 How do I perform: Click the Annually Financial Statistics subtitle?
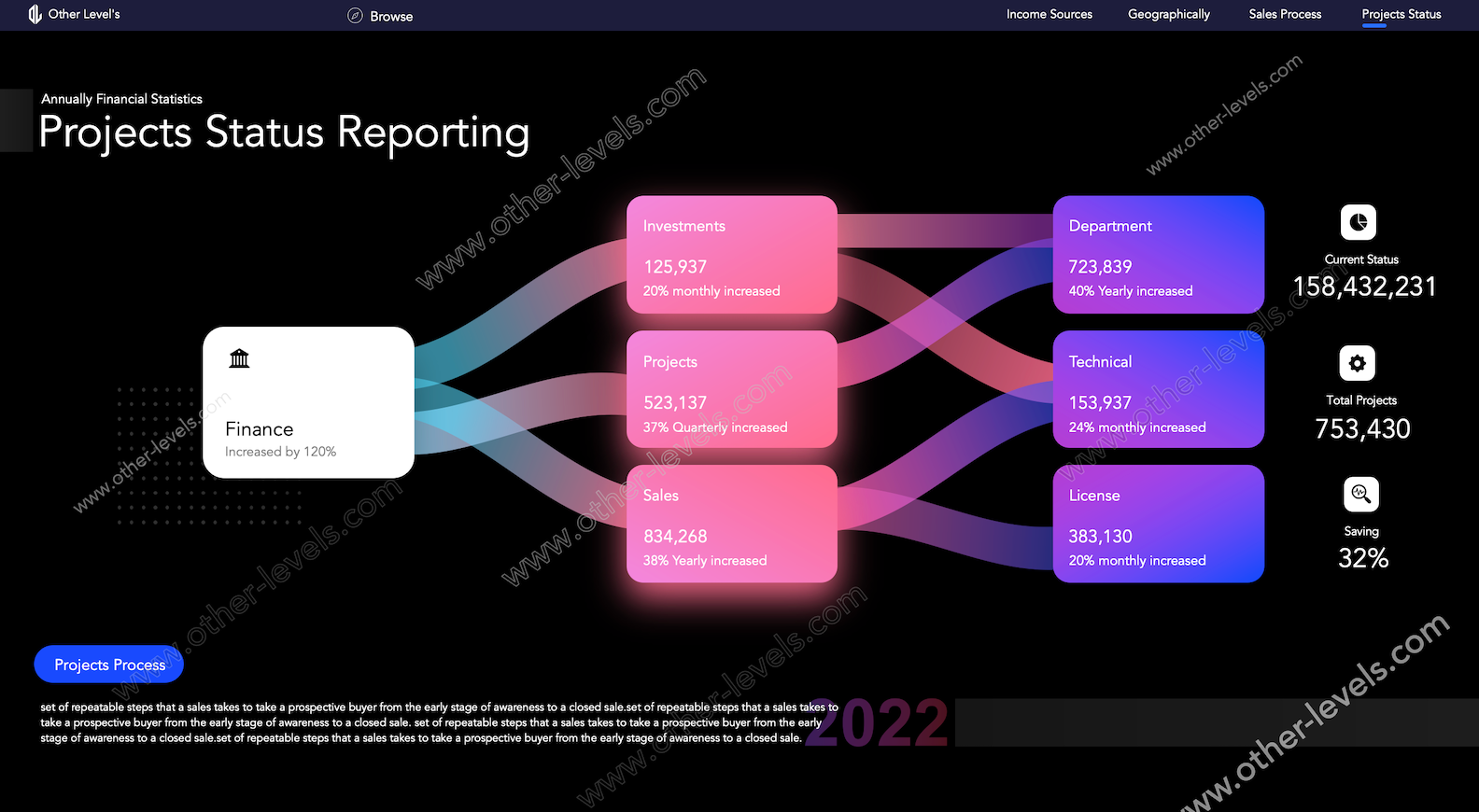pos(121,99)
